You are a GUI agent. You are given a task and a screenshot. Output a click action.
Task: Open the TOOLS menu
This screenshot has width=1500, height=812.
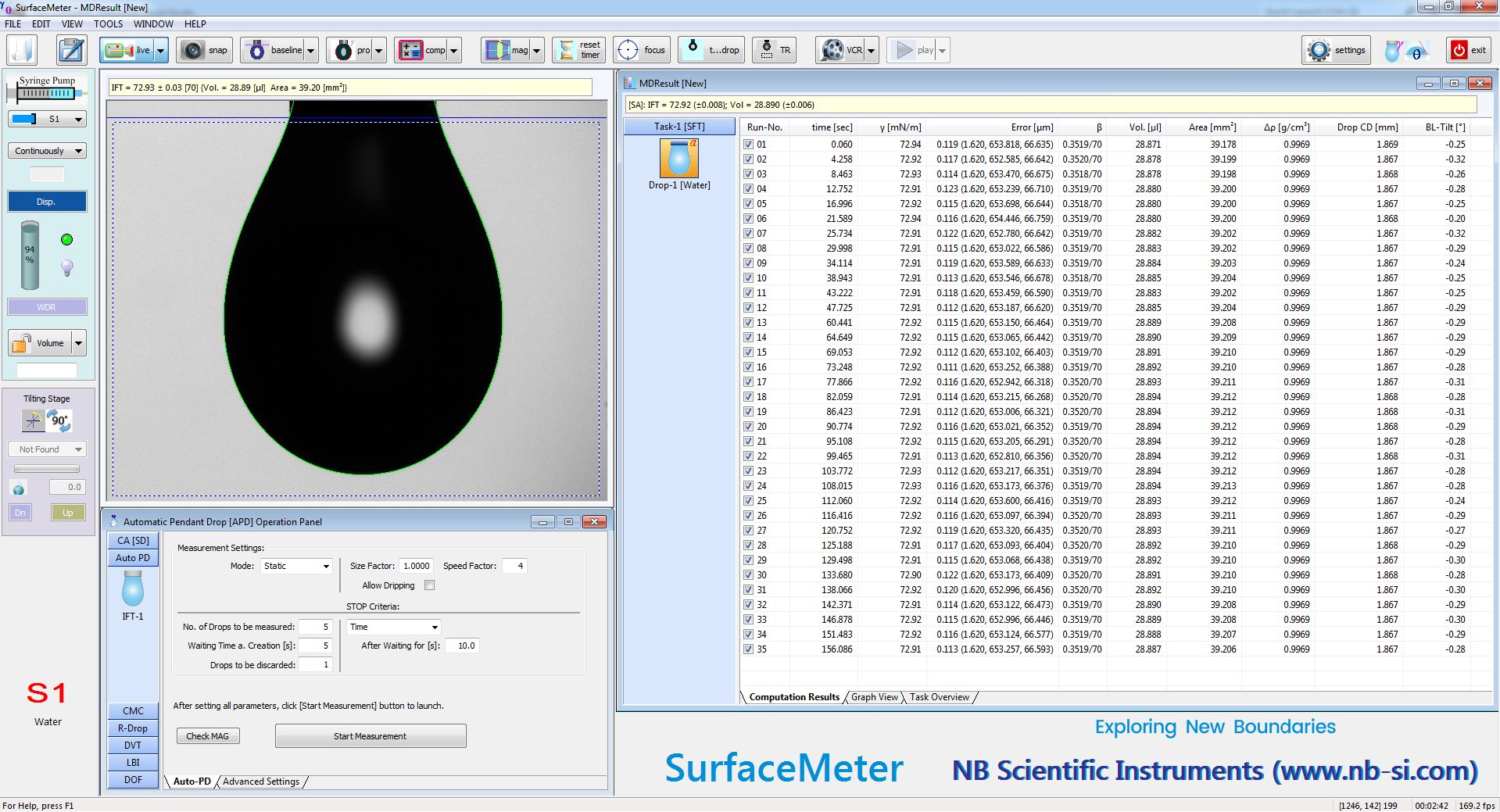tap(108, 23)
